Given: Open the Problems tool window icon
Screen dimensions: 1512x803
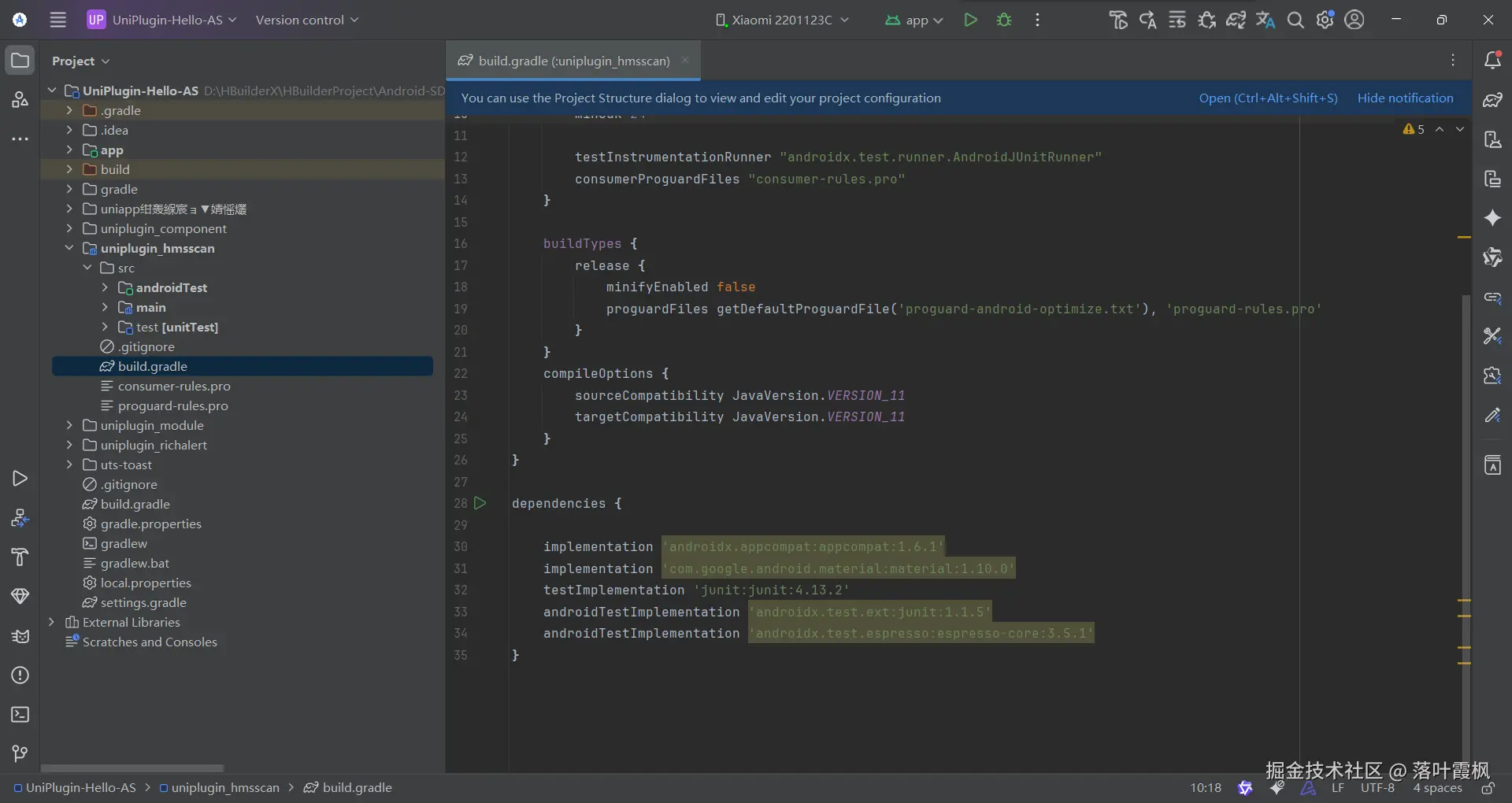Looking at the screenshot, I should (x=20, y=675).
